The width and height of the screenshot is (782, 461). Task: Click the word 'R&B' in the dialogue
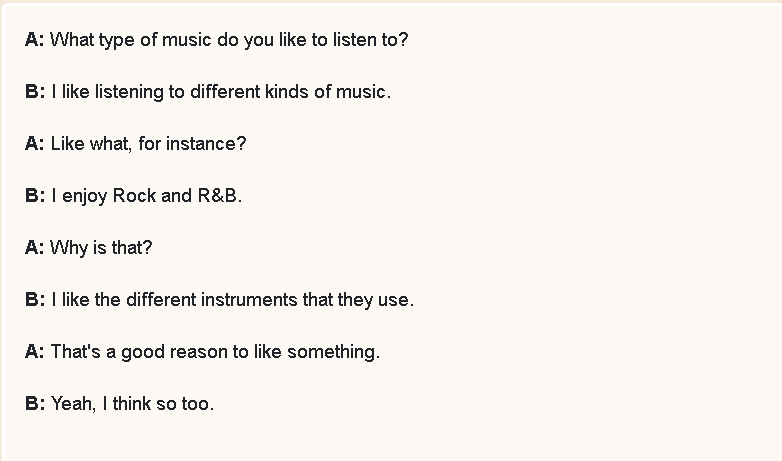[x=217, y=195]
